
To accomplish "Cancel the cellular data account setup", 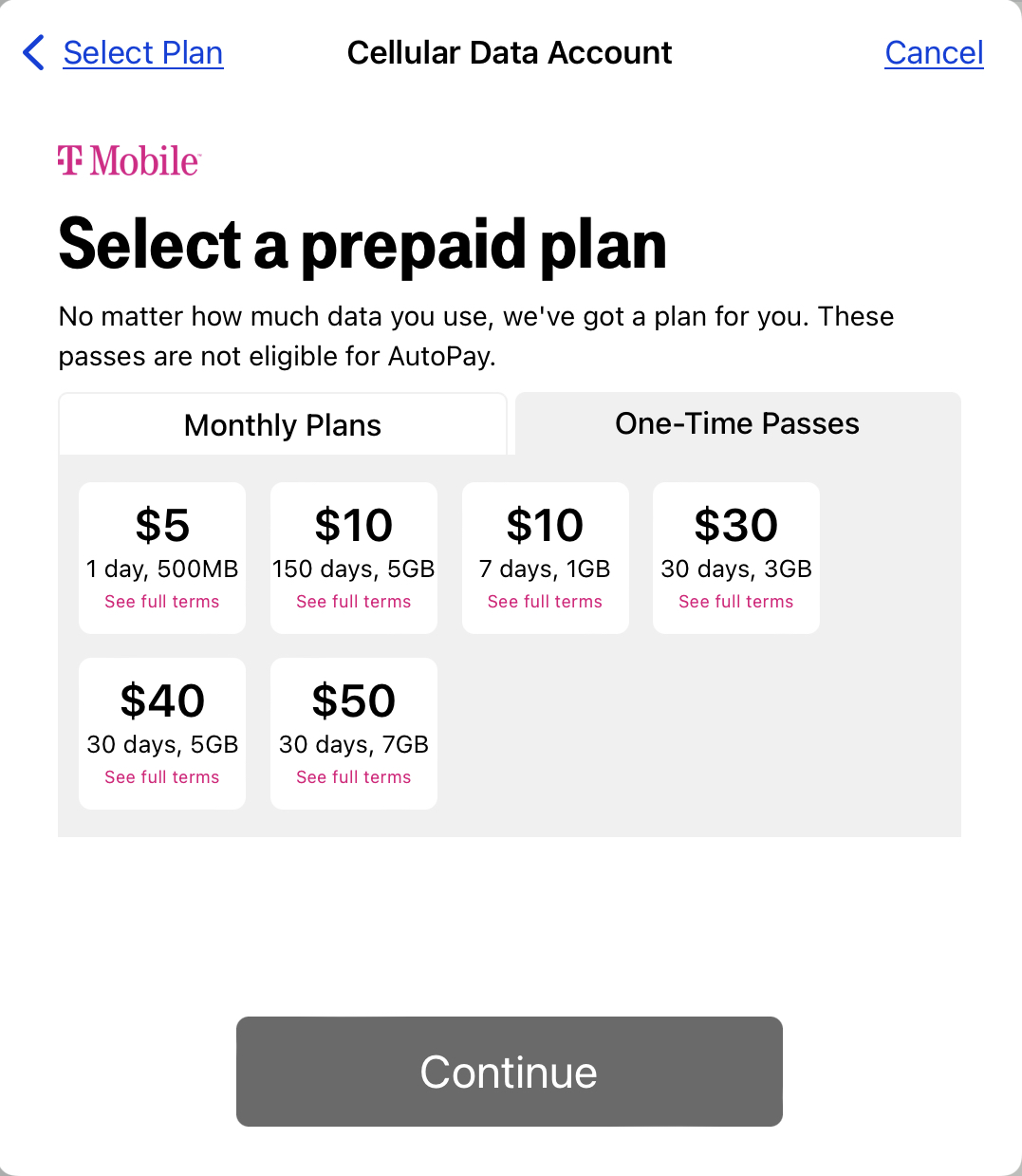I will [x=934, y=53].
